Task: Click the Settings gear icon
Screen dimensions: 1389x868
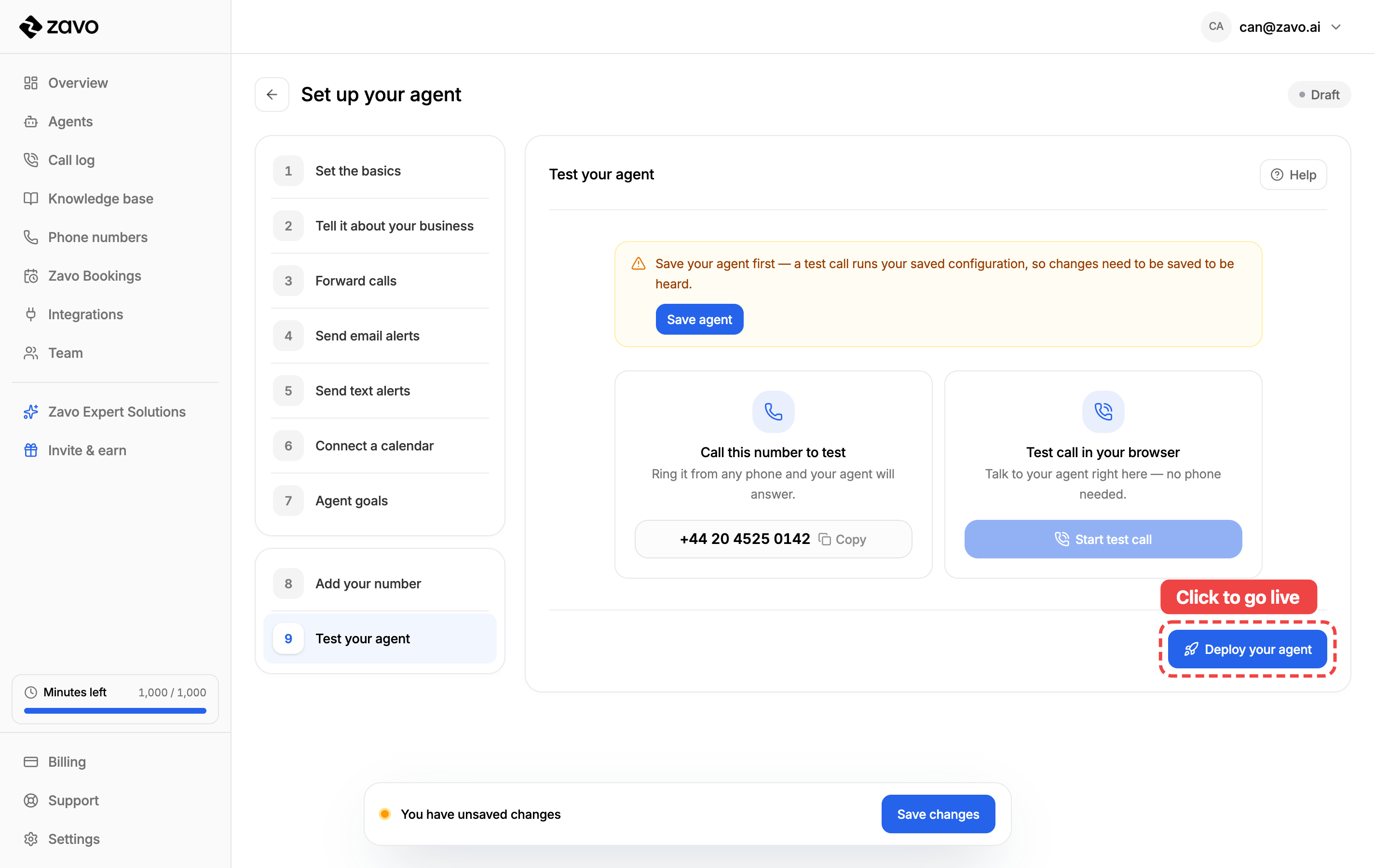Action: pos(31,838)
